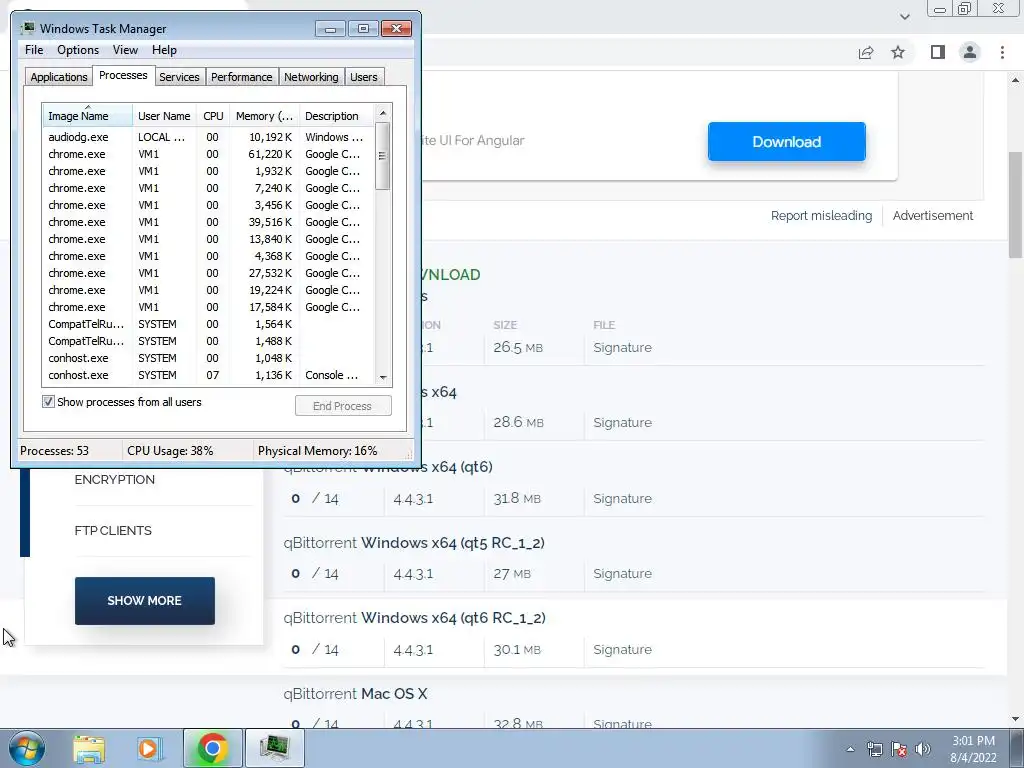Select chrome.exe using 61,220 K memory

(x=208, y=154)
